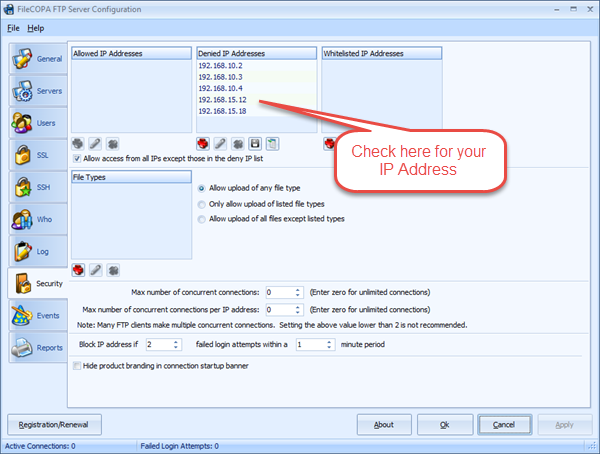Open the Log tab
Viewport: 600px width, 454px height.
pos(38,251)
